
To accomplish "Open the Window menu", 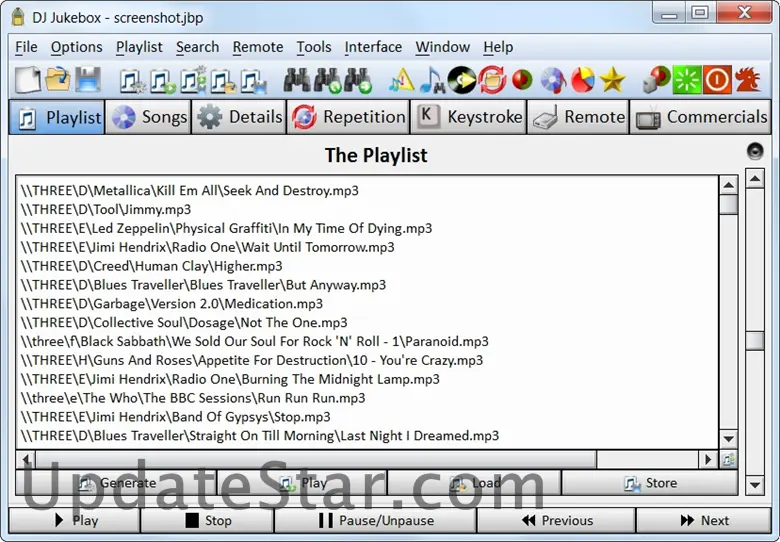I will click(x=443, y=47).
